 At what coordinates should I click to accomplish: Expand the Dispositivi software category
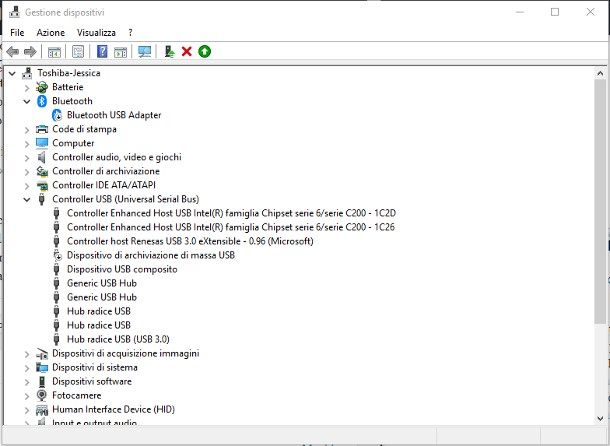pyautogui.click(x=26, y=382)
